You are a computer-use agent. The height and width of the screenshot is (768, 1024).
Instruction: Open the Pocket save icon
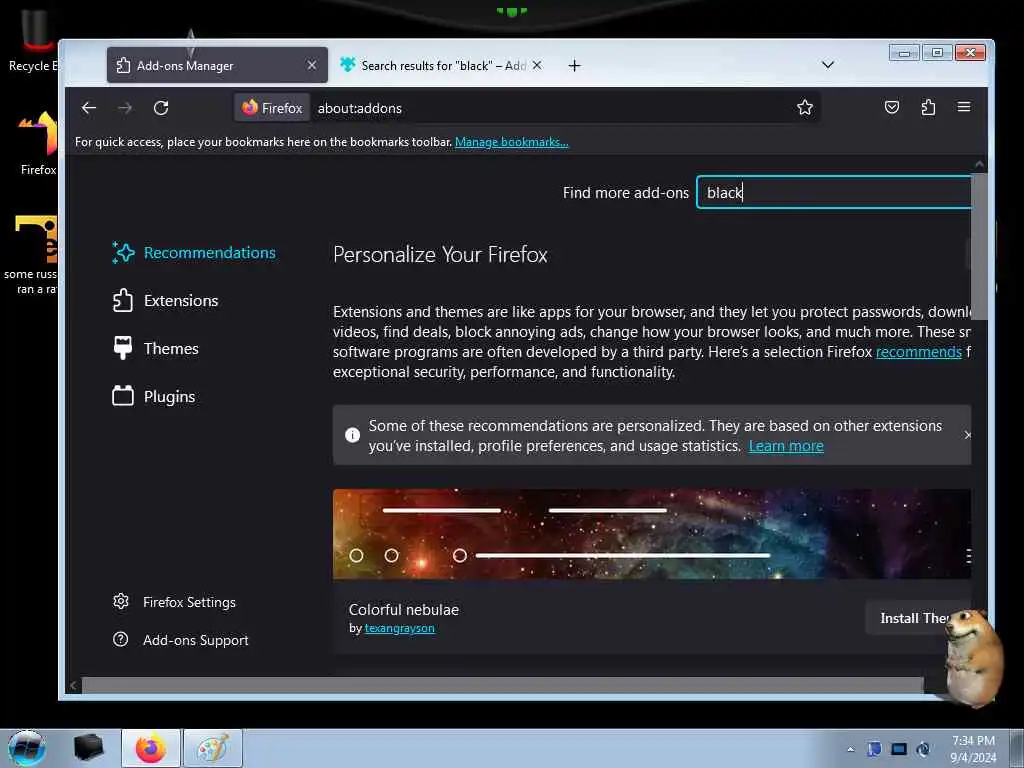pos(891,107)
